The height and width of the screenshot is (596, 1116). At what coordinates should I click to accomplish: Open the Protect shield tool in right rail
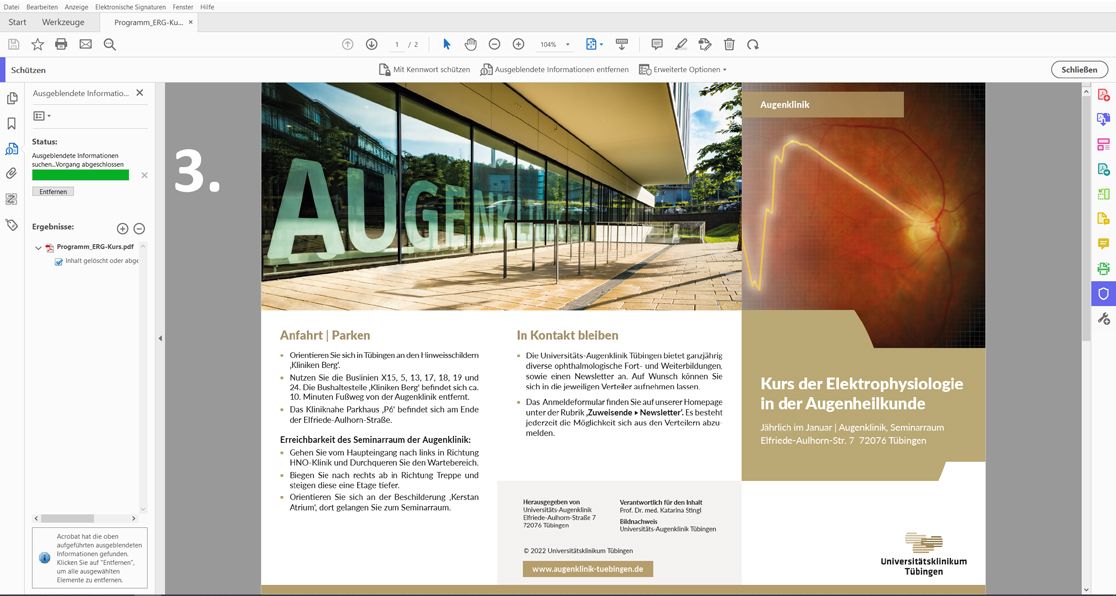click(x=1103, y=293)
